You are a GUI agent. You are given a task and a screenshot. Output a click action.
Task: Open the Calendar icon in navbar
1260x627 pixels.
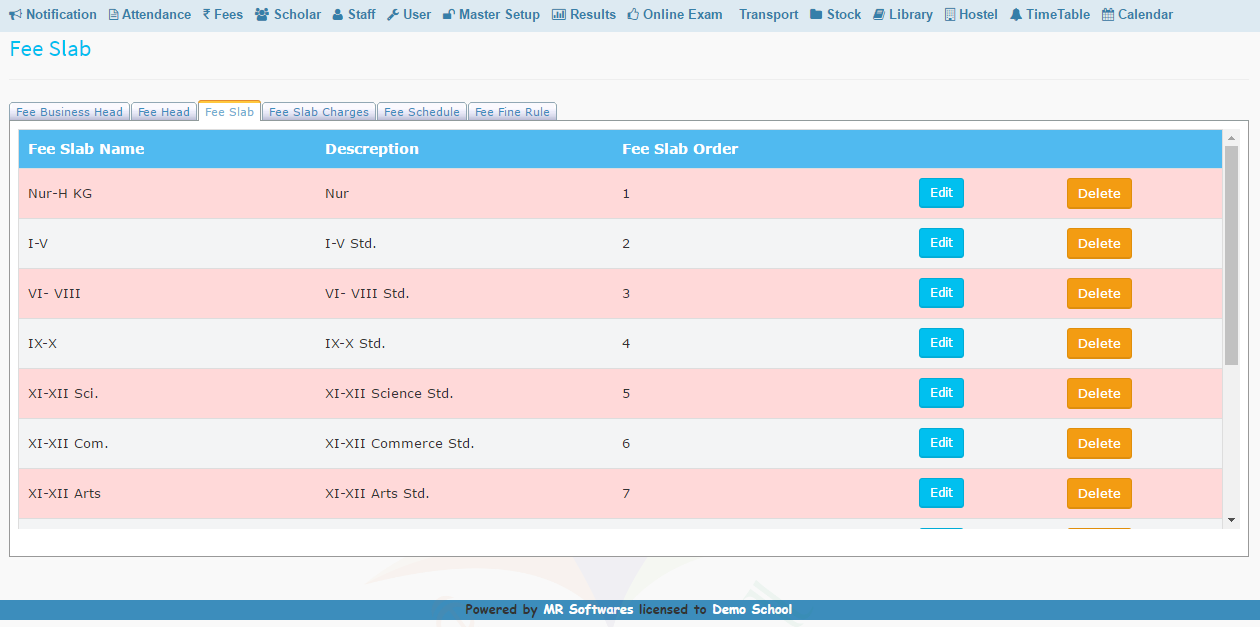click(1108, 15)
